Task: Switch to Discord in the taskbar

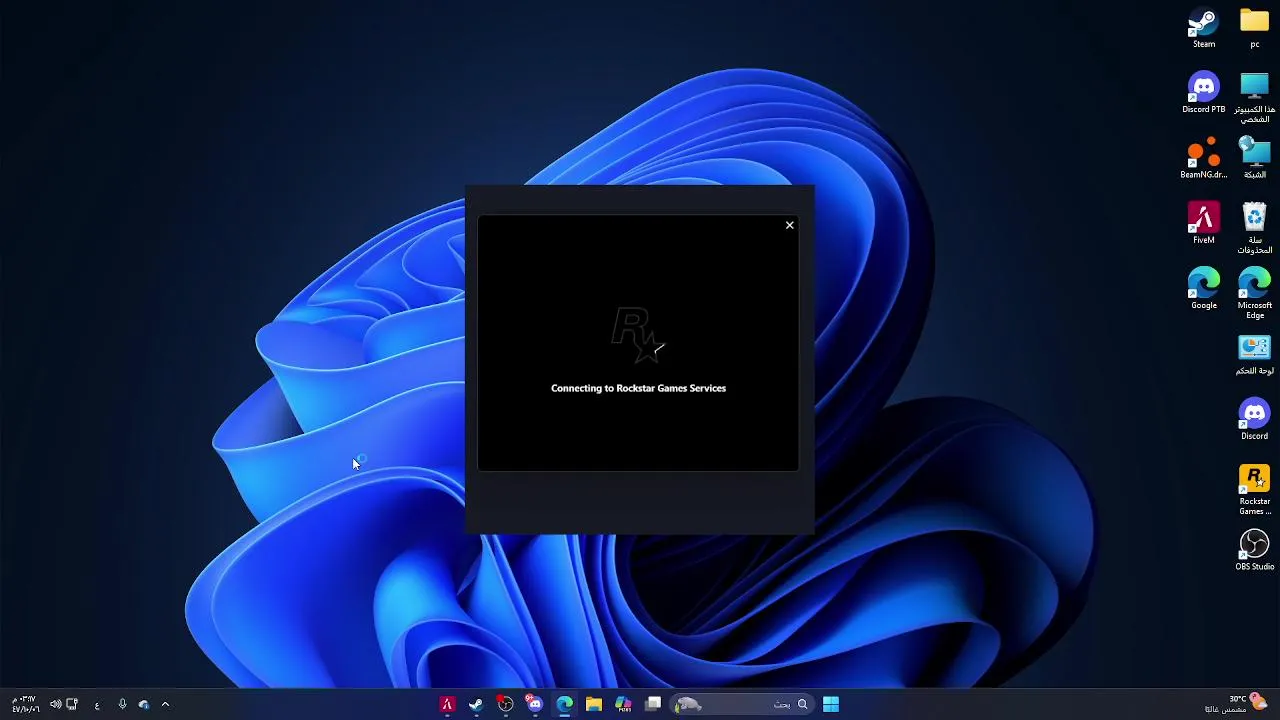Action: click(535, 705)
